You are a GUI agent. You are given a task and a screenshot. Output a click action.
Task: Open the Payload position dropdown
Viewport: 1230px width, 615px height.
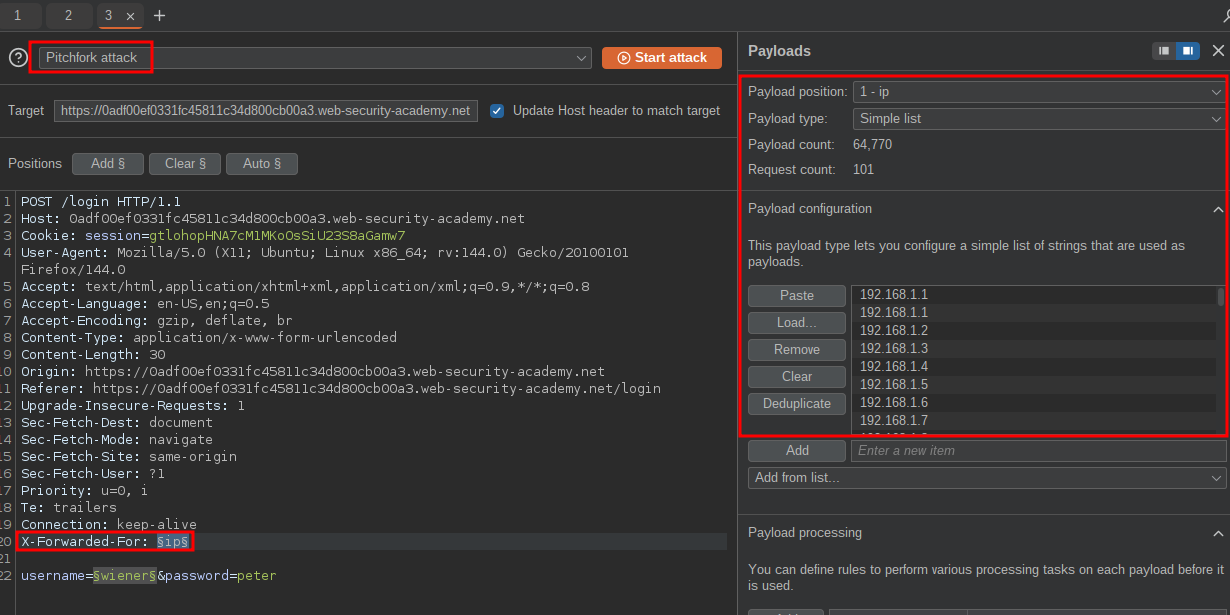[1039, 92]
